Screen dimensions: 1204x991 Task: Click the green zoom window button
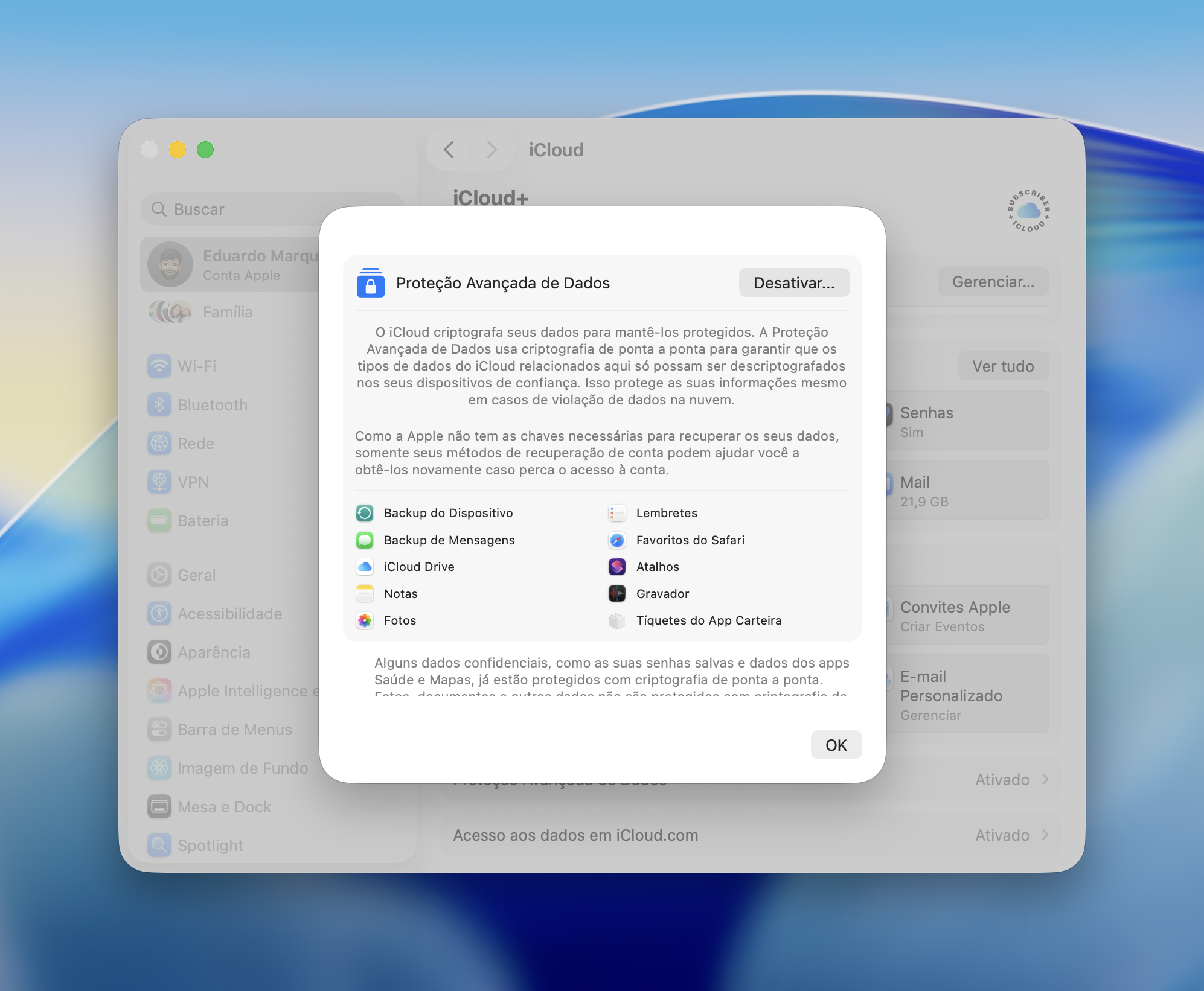click(205, 150)
